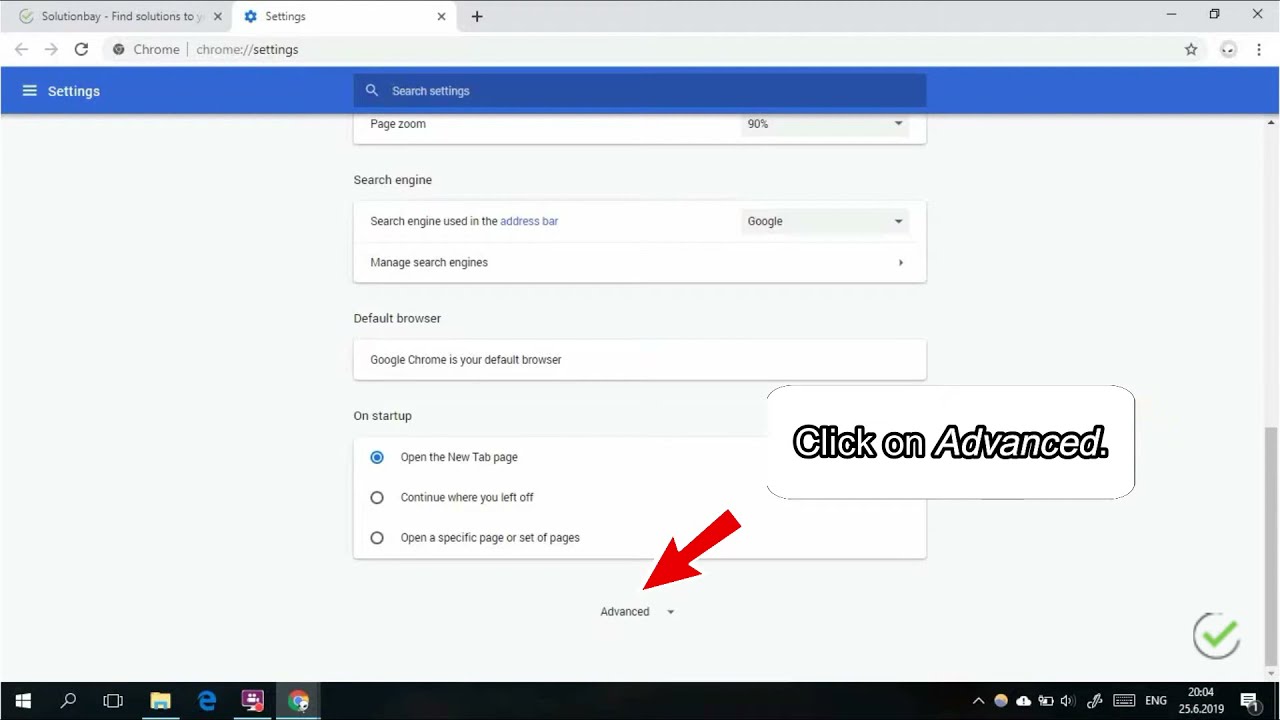Click the On startup section heading
This screenshot has width=1280, height=720.
(x=382, y=416)
